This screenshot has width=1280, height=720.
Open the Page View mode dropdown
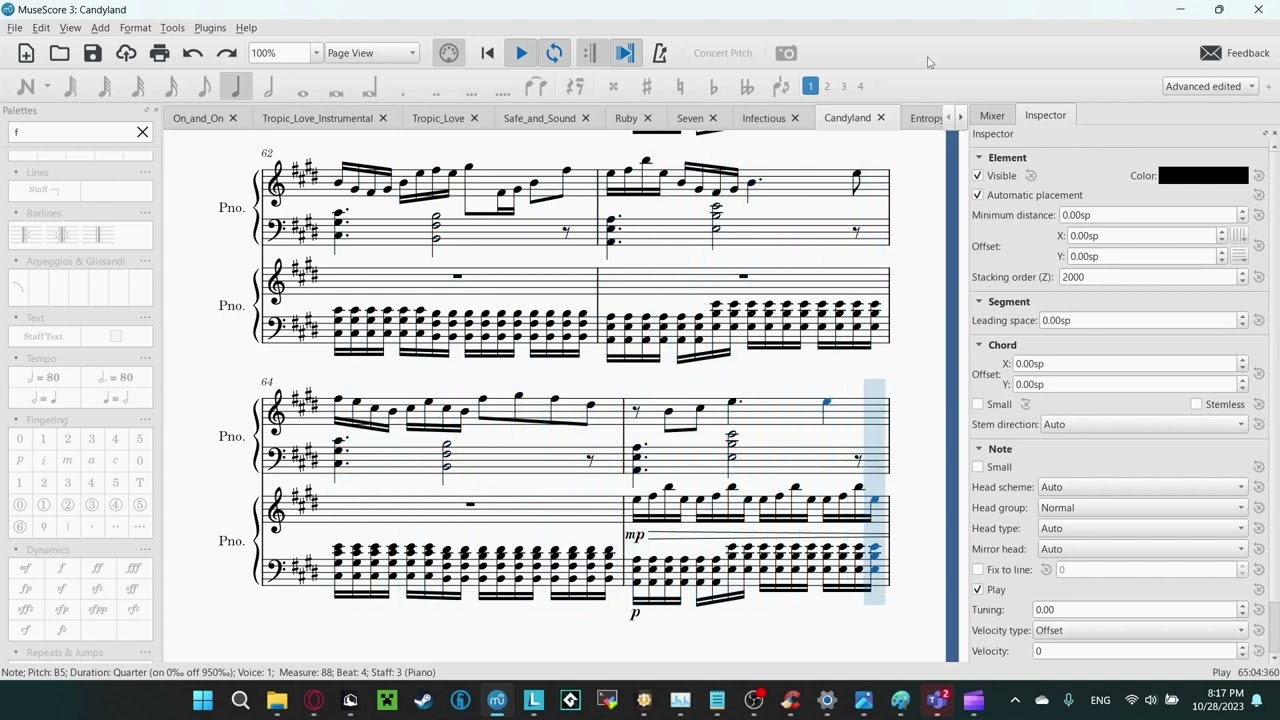click(x=371, y=53)
